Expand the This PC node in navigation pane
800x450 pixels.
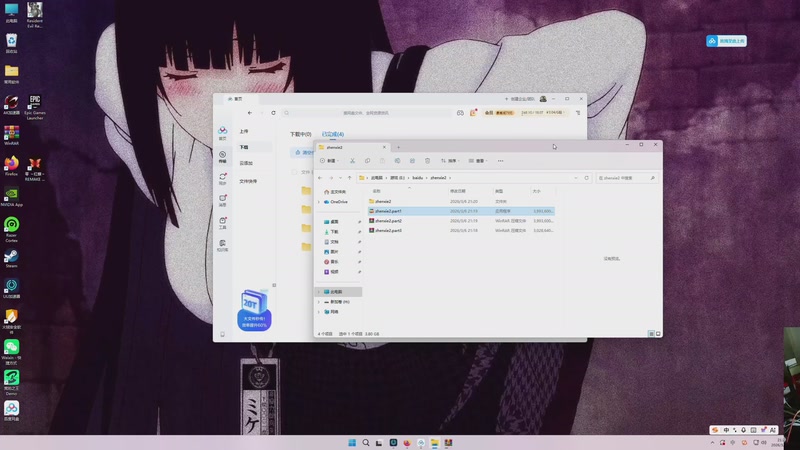319,292
